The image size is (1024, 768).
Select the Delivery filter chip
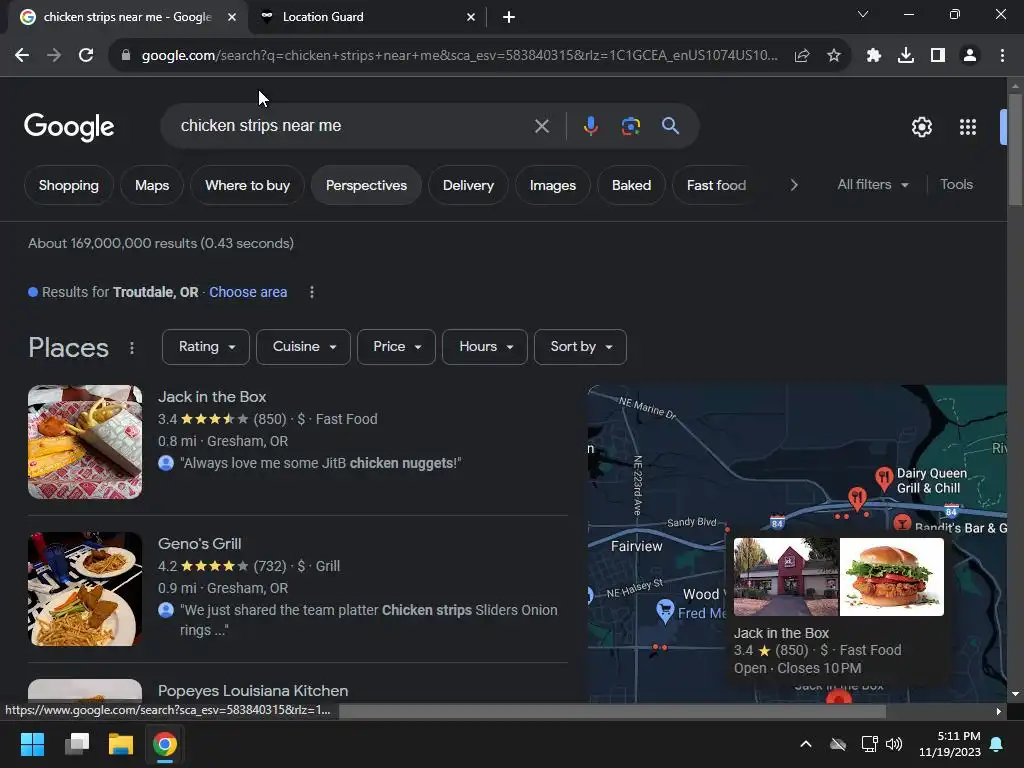point(468,185)
